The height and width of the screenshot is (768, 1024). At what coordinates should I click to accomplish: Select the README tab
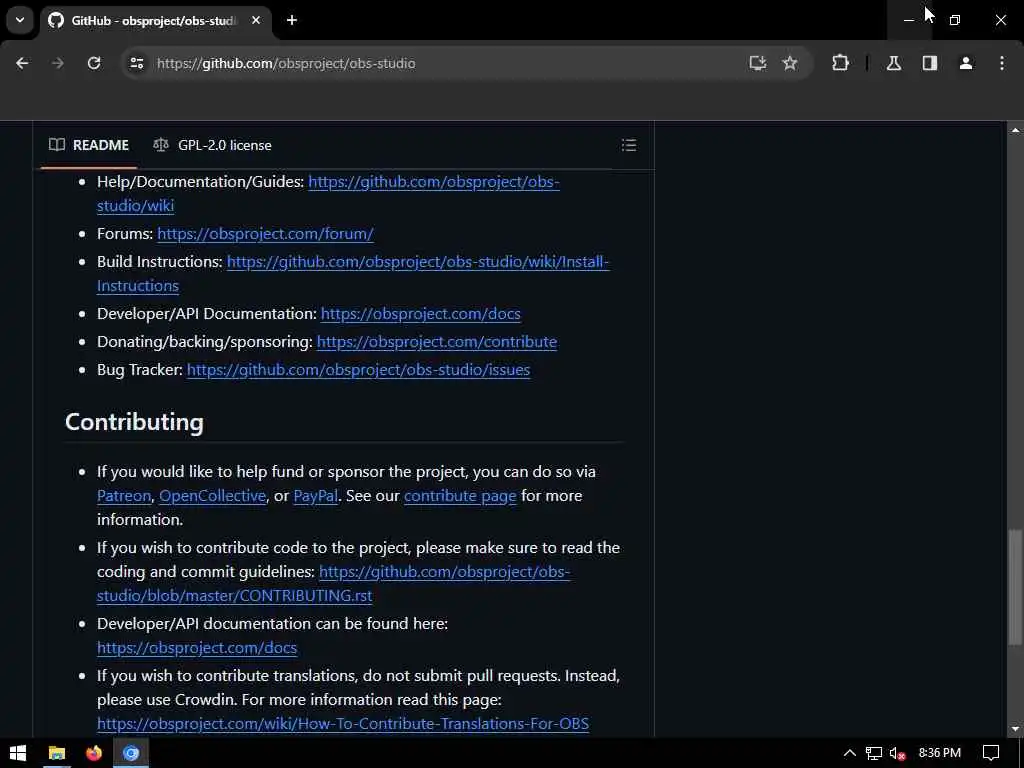point(89,145)
